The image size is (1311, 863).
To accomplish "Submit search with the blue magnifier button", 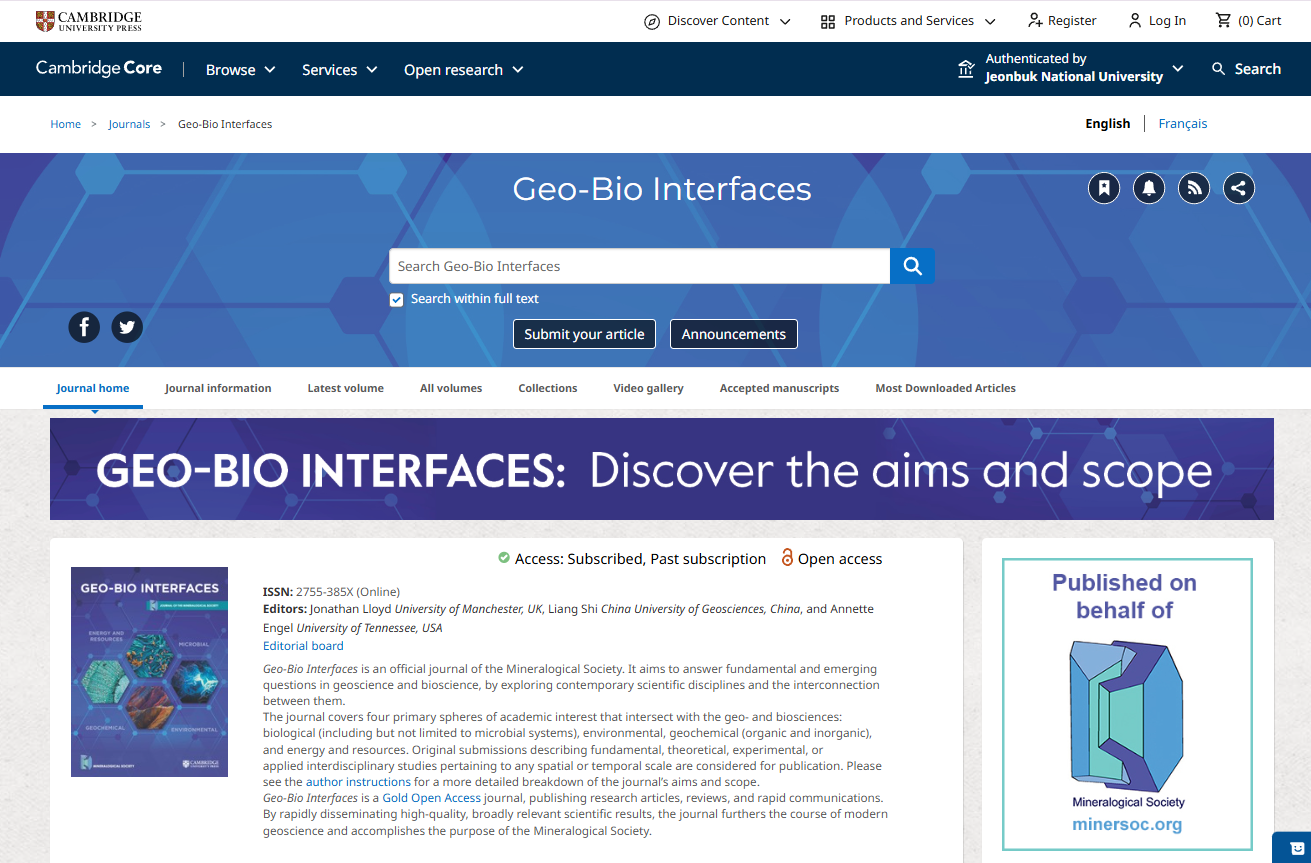I will pyautogui.click(x=912, y=266).
